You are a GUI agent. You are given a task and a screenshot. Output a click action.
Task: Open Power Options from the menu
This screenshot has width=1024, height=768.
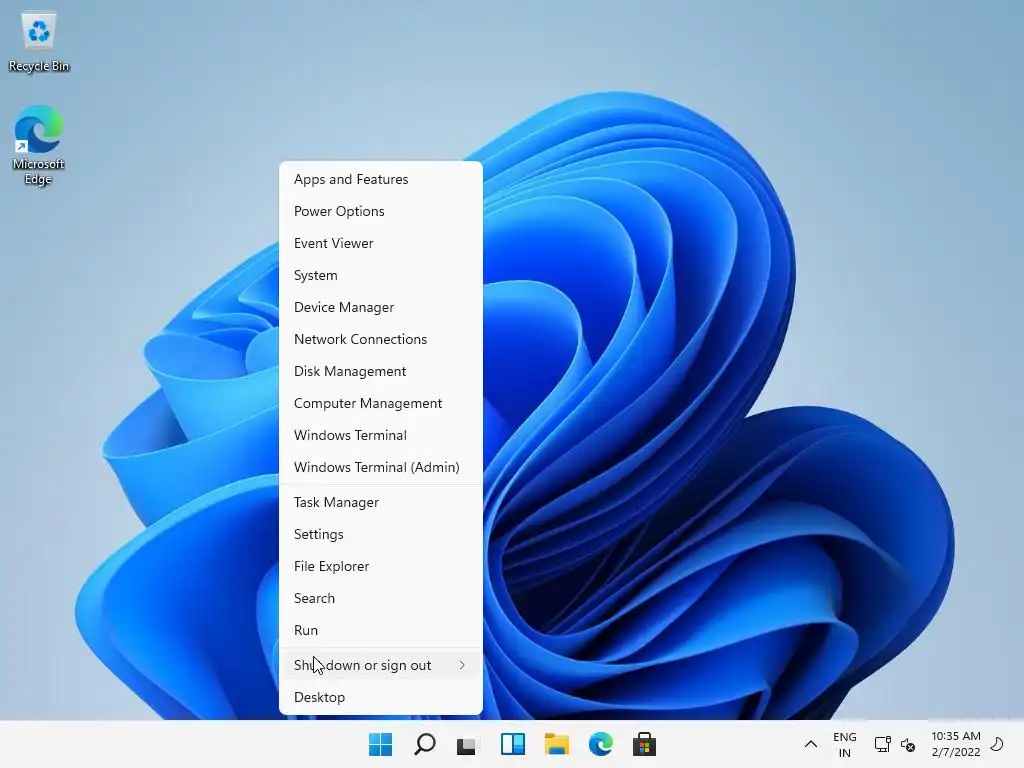[x=381, y=211]
